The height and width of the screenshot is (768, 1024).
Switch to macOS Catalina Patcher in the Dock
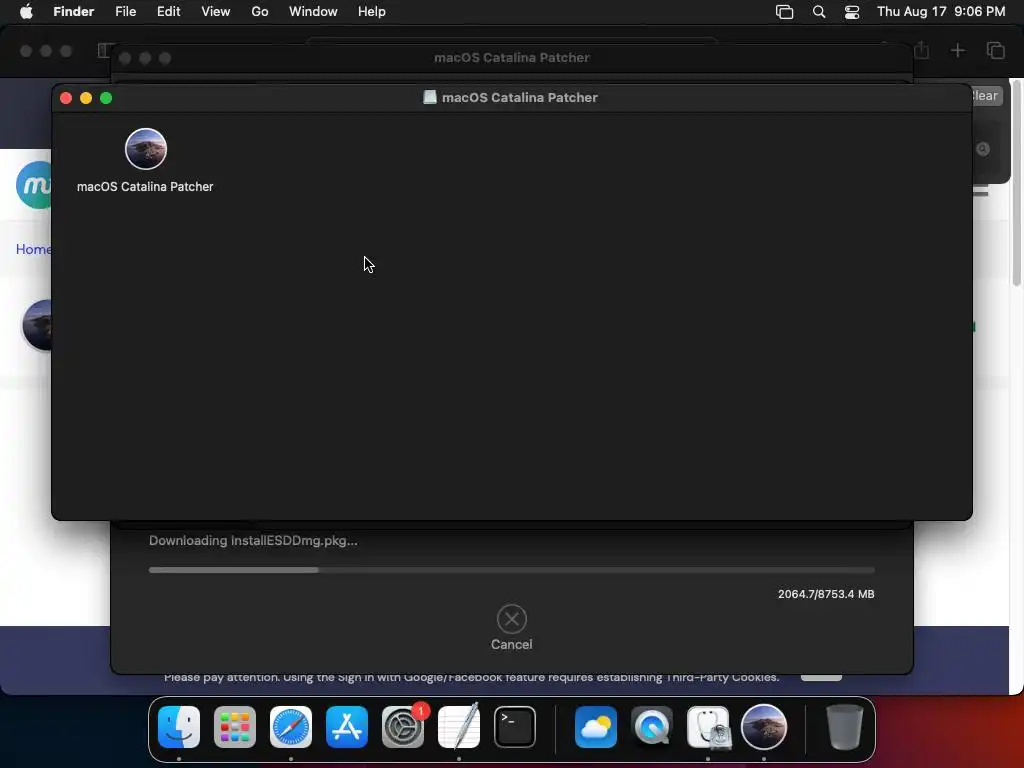(763, 727)
